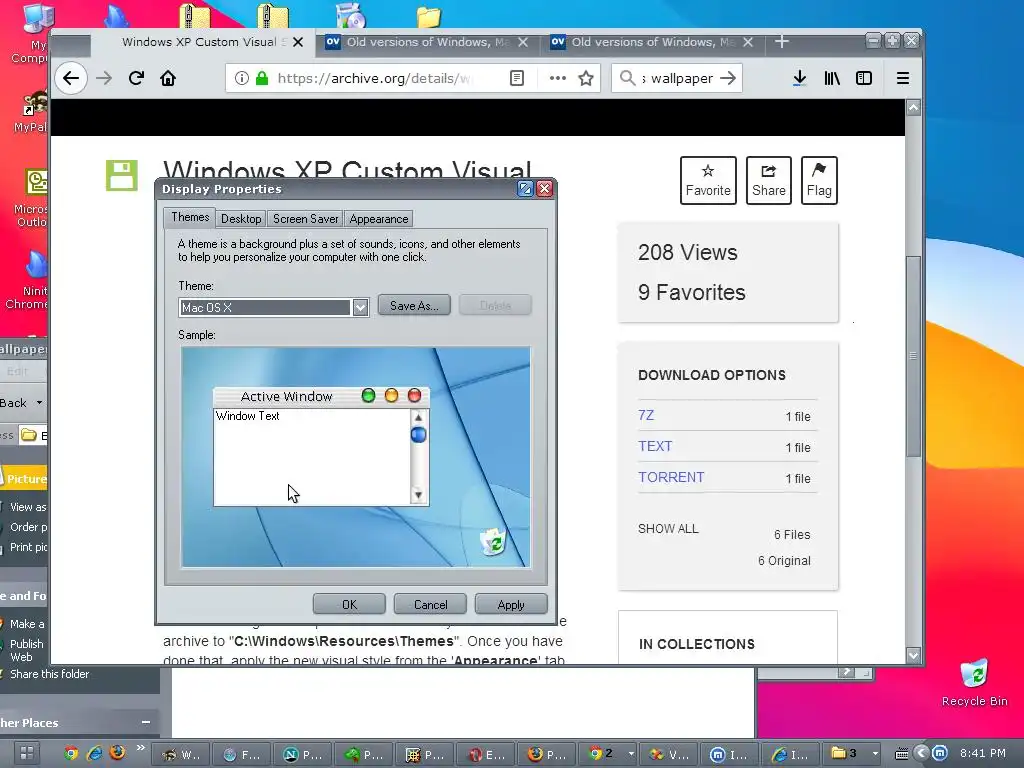Click the green padlock security icon

pos(262,78)
